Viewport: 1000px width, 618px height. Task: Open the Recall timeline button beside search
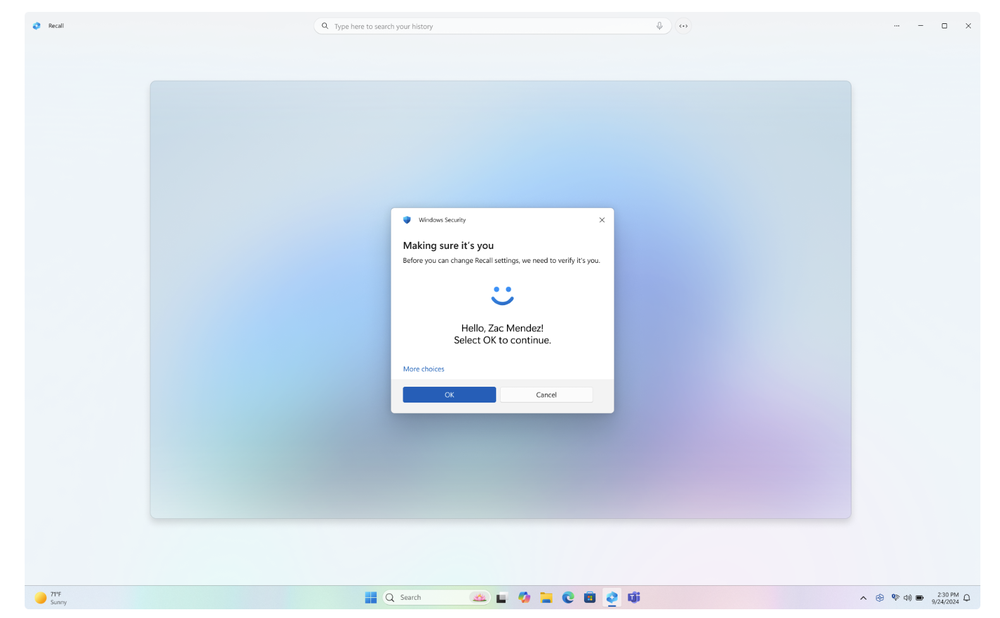click(x=683, y=26)
